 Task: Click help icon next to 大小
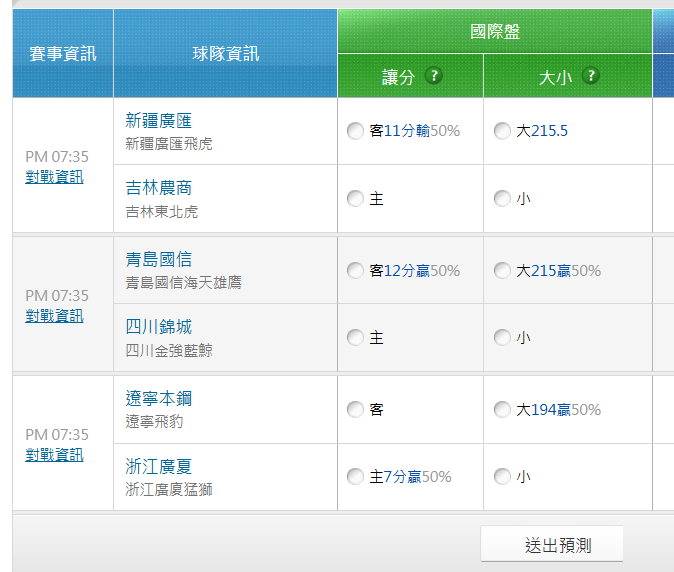[x=590, y=76]
